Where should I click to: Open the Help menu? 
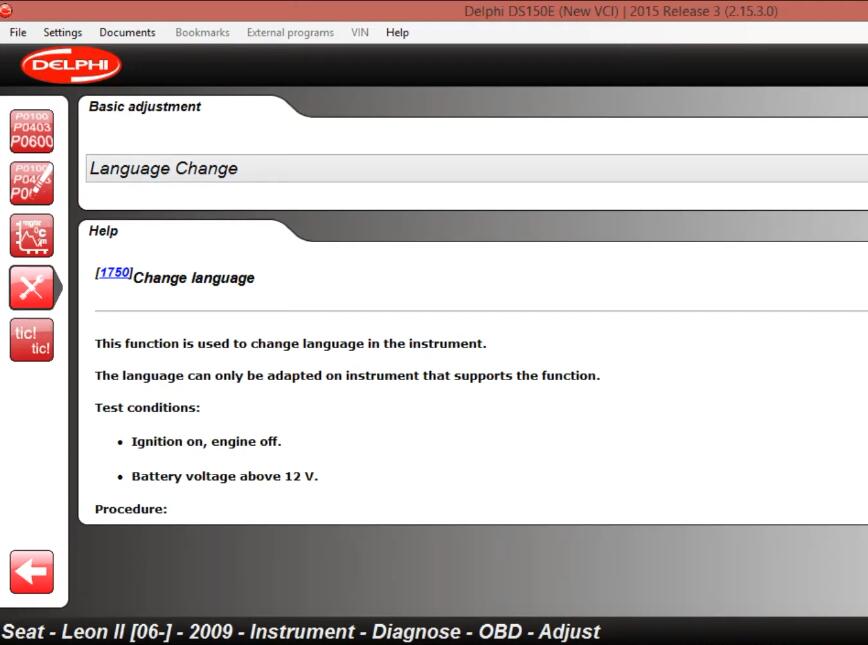pos(397,33)
